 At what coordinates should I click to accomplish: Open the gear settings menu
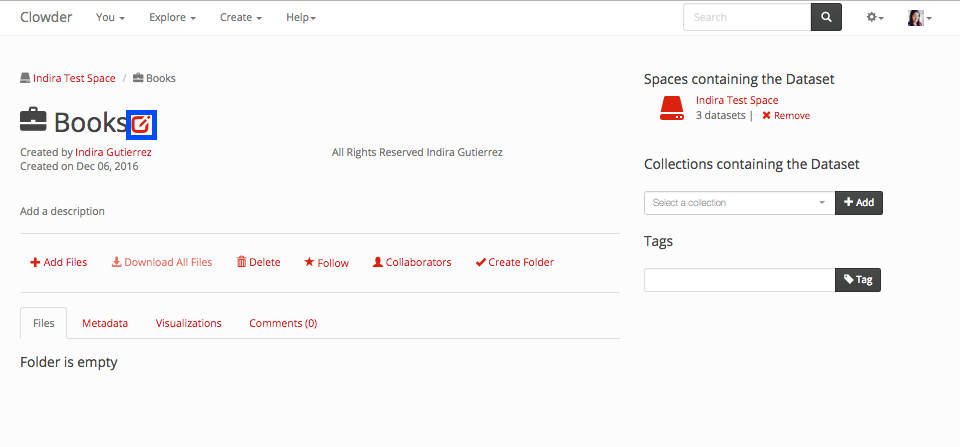coord(875,18)
